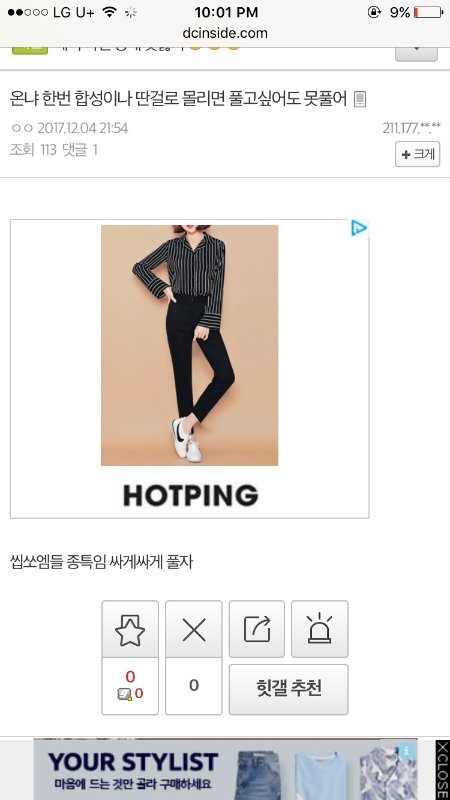
Task: Tap the 힛갤 추천 button
Action: point(289,689)
